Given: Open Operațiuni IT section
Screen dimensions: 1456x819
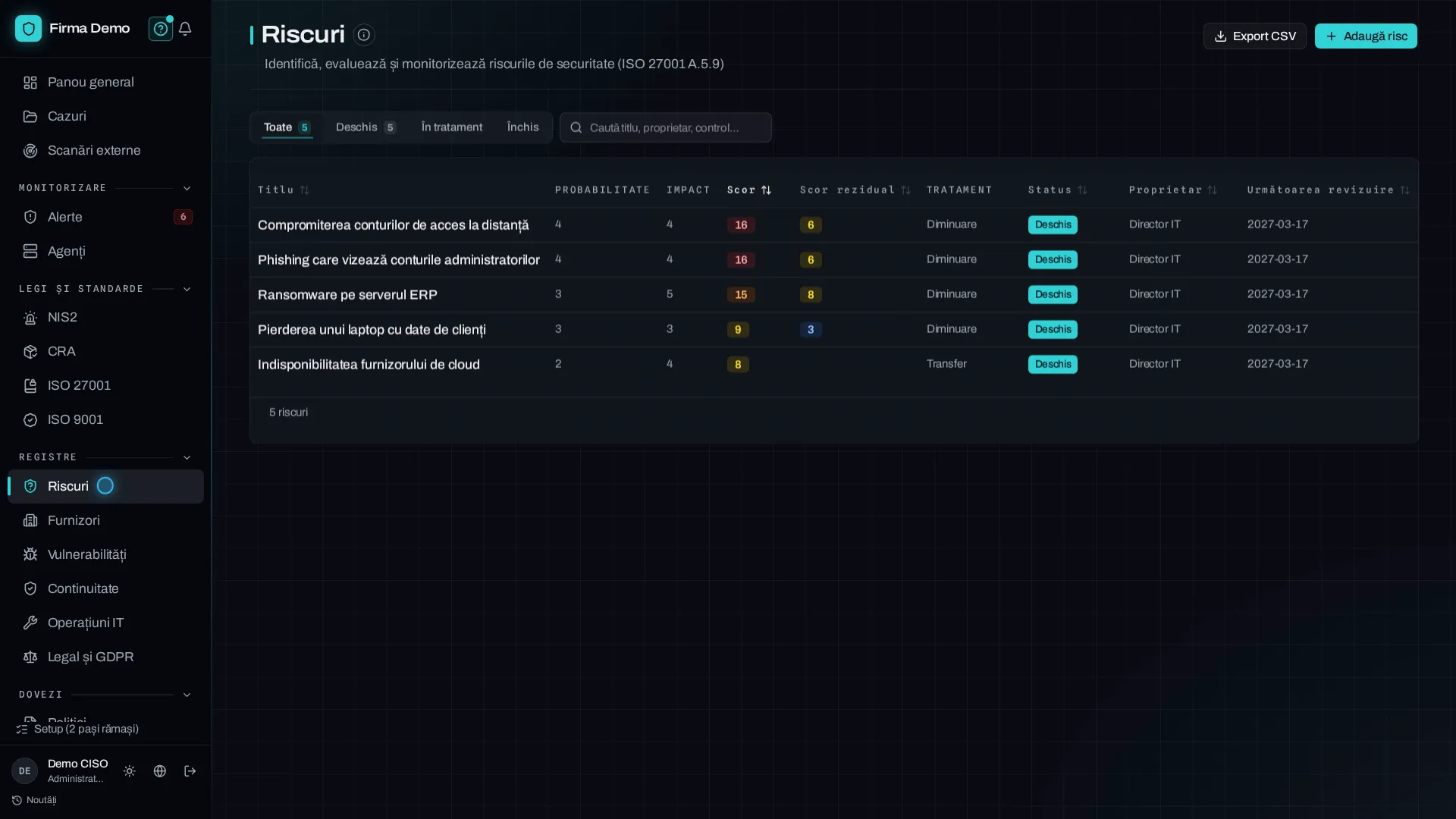Looking at the screenshot, I should coord(105,623).
